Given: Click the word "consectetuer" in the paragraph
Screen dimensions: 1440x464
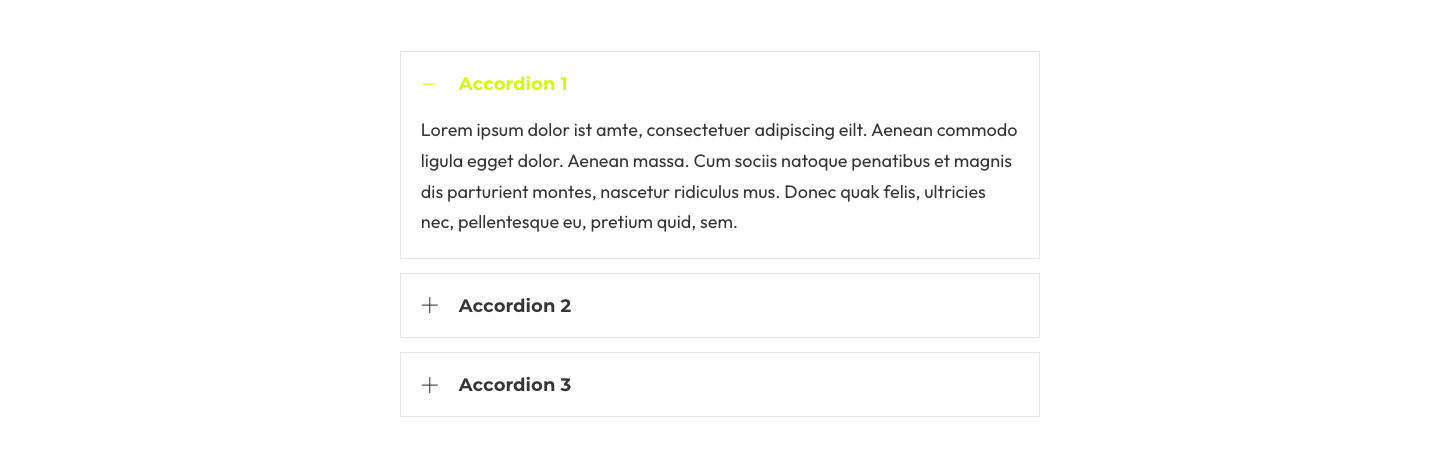Looking at the screenshot, I should 698,130.
